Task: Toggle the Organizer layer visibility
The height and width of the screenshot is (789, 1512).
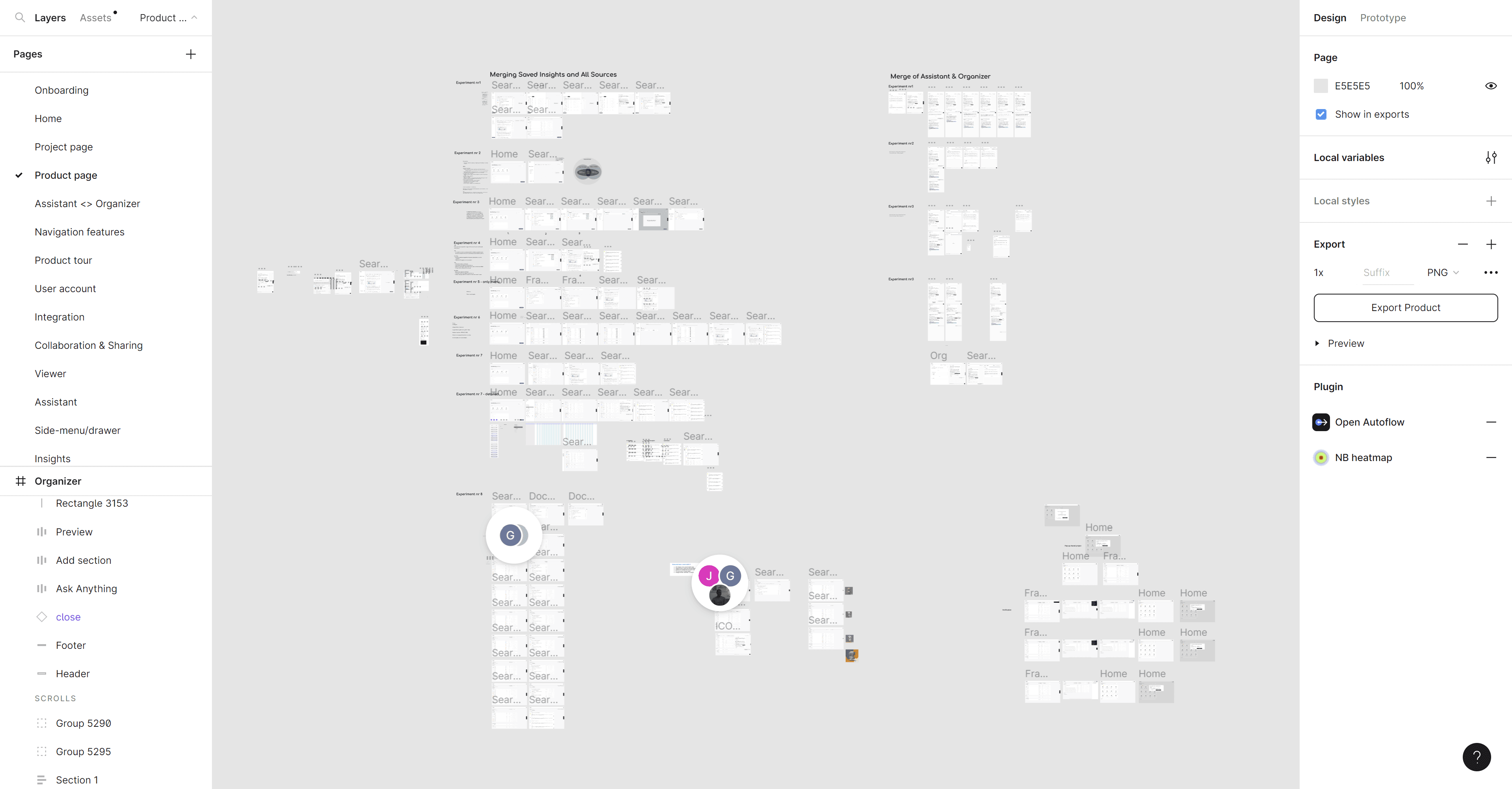Action: (x=196, y=481)
